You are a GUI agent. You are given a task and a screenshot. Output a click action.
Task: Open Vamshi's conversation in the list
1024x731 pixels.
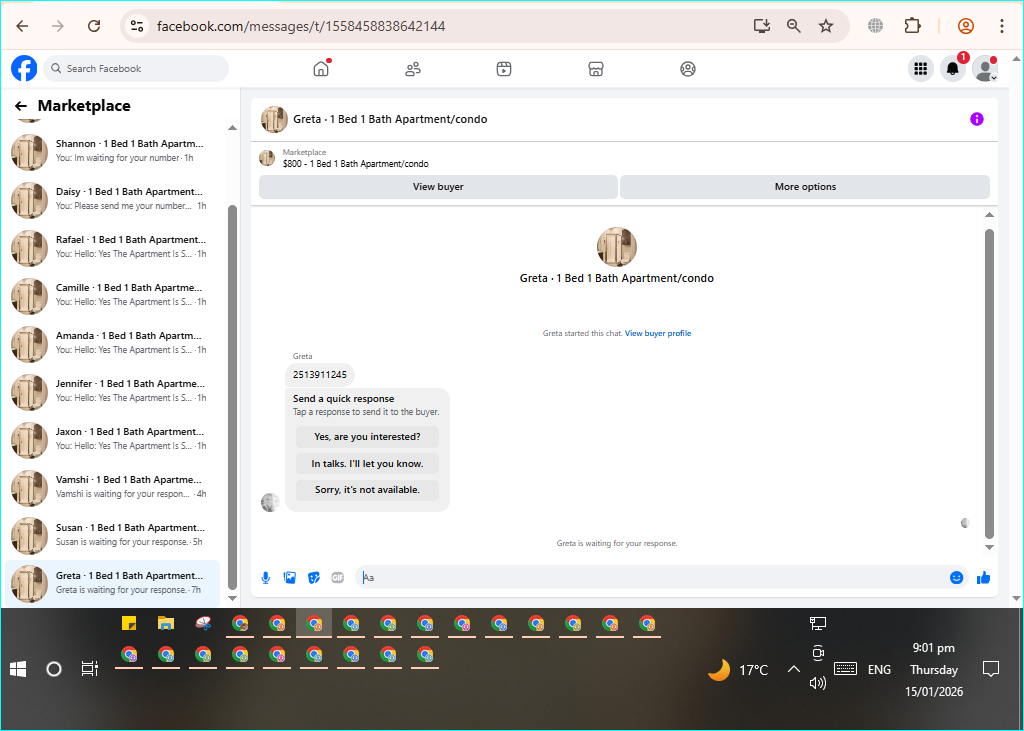click(x=112, y=487)
